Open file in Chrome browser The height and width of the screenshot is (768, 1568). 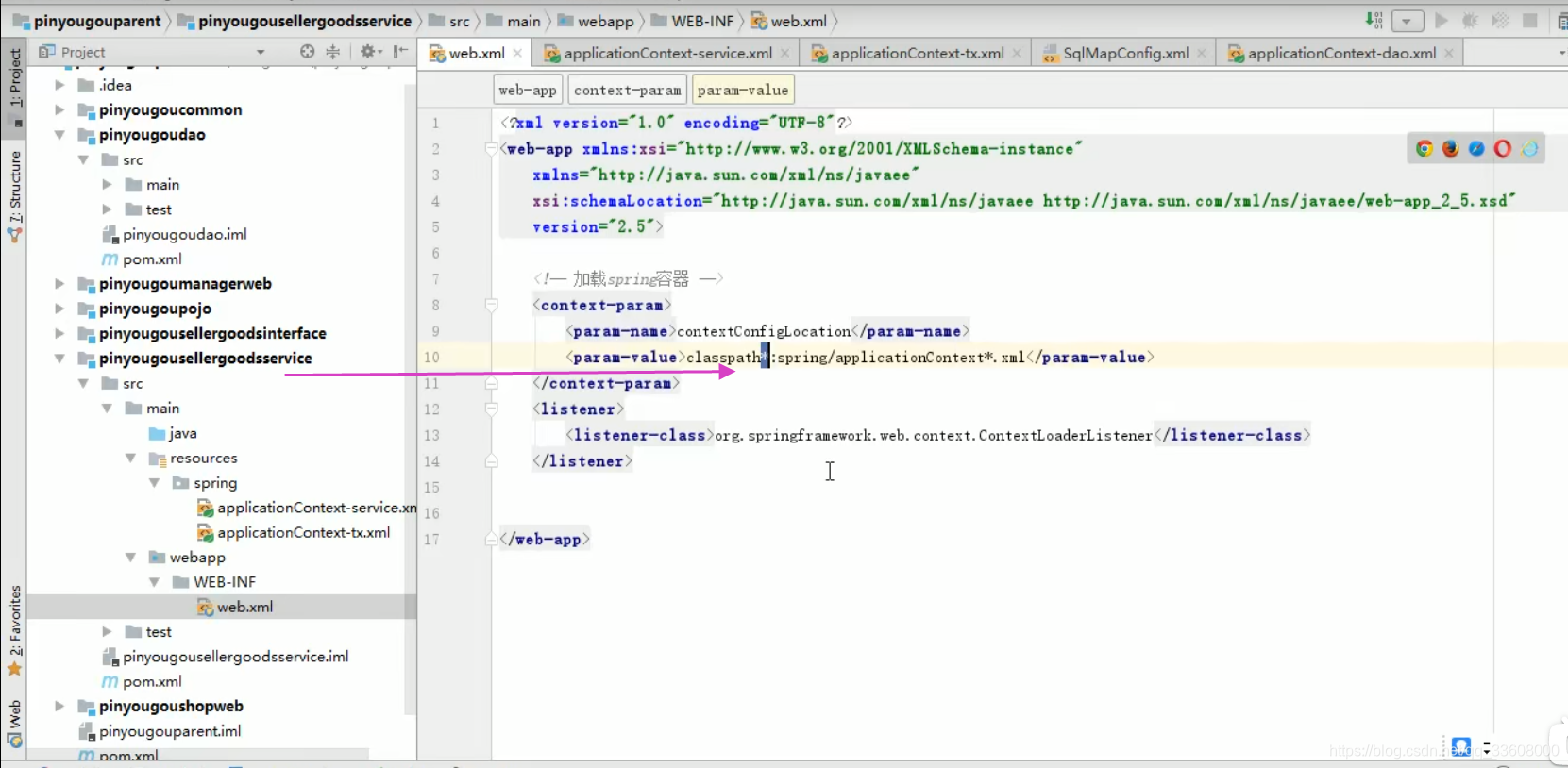tap(1425, 148)
